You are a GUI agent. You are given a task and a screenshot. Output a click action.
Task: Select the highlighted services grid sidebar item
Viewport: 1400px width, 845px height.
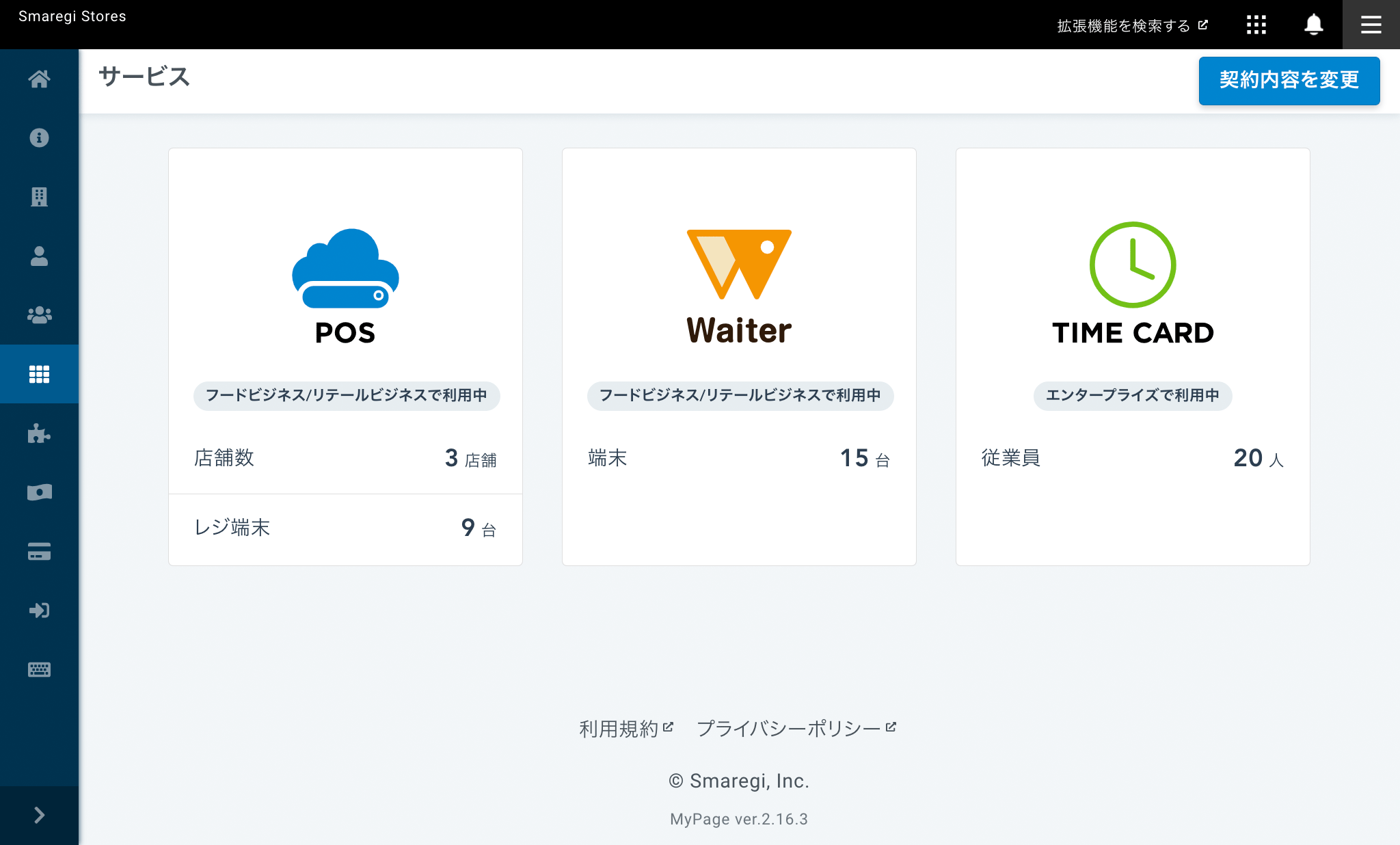(39, 374)
